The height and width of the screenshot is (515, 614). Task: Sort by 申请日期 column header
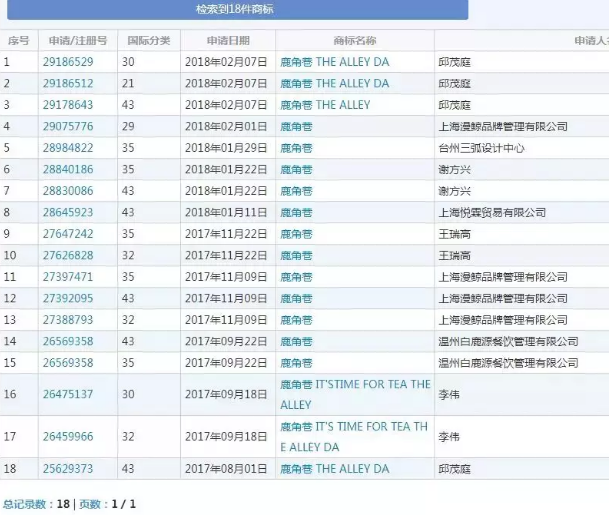point(227,41)
